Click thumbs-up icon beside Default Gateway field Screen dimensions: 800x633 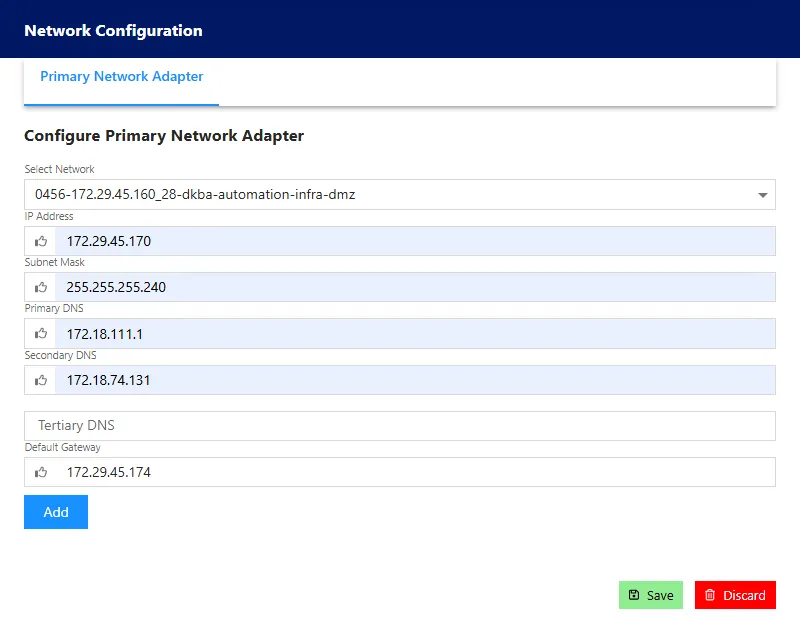(x=41, y=472)
